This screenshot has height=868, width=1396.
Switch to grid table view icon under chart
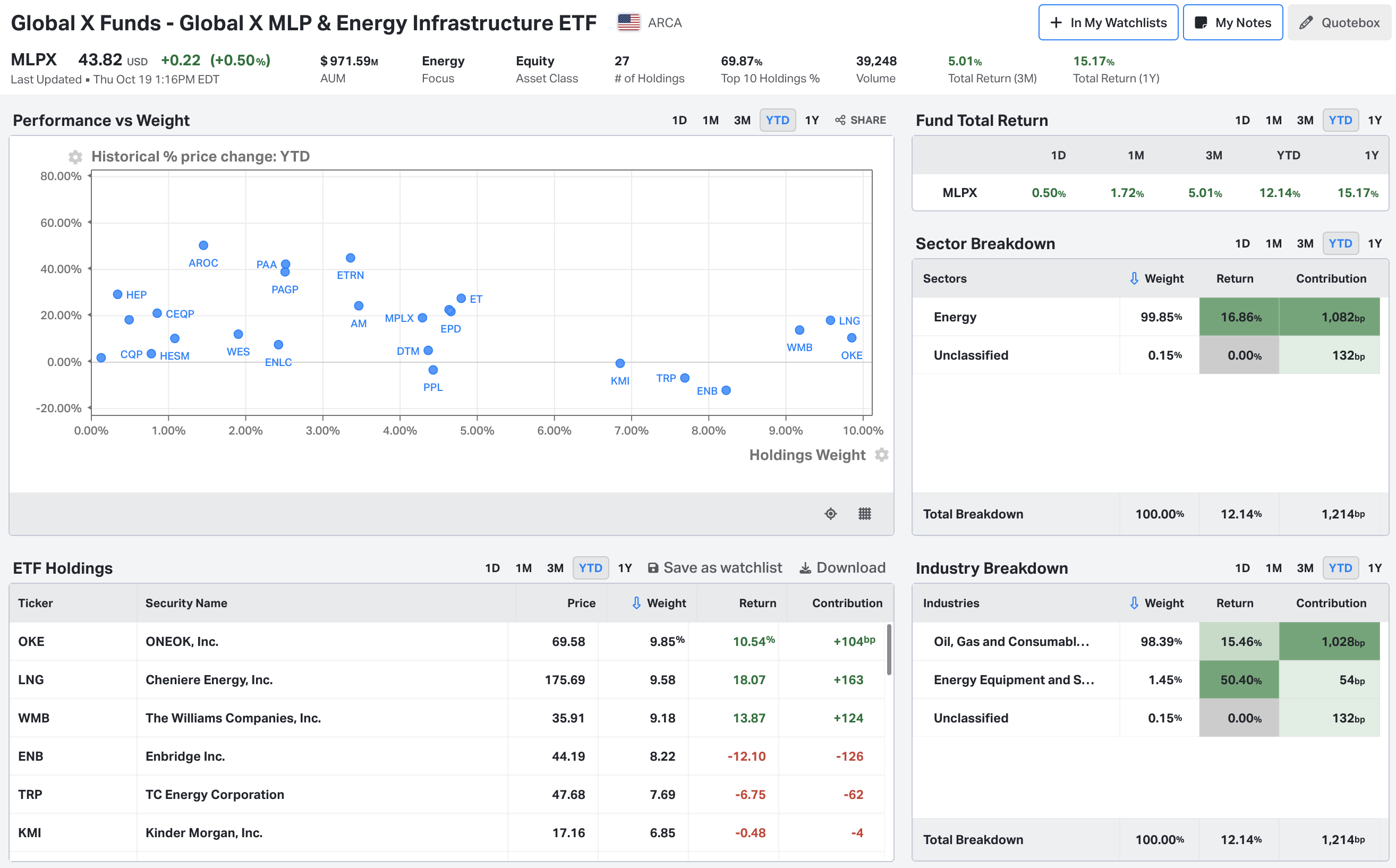pyautogui.click(x=865, y=514)
